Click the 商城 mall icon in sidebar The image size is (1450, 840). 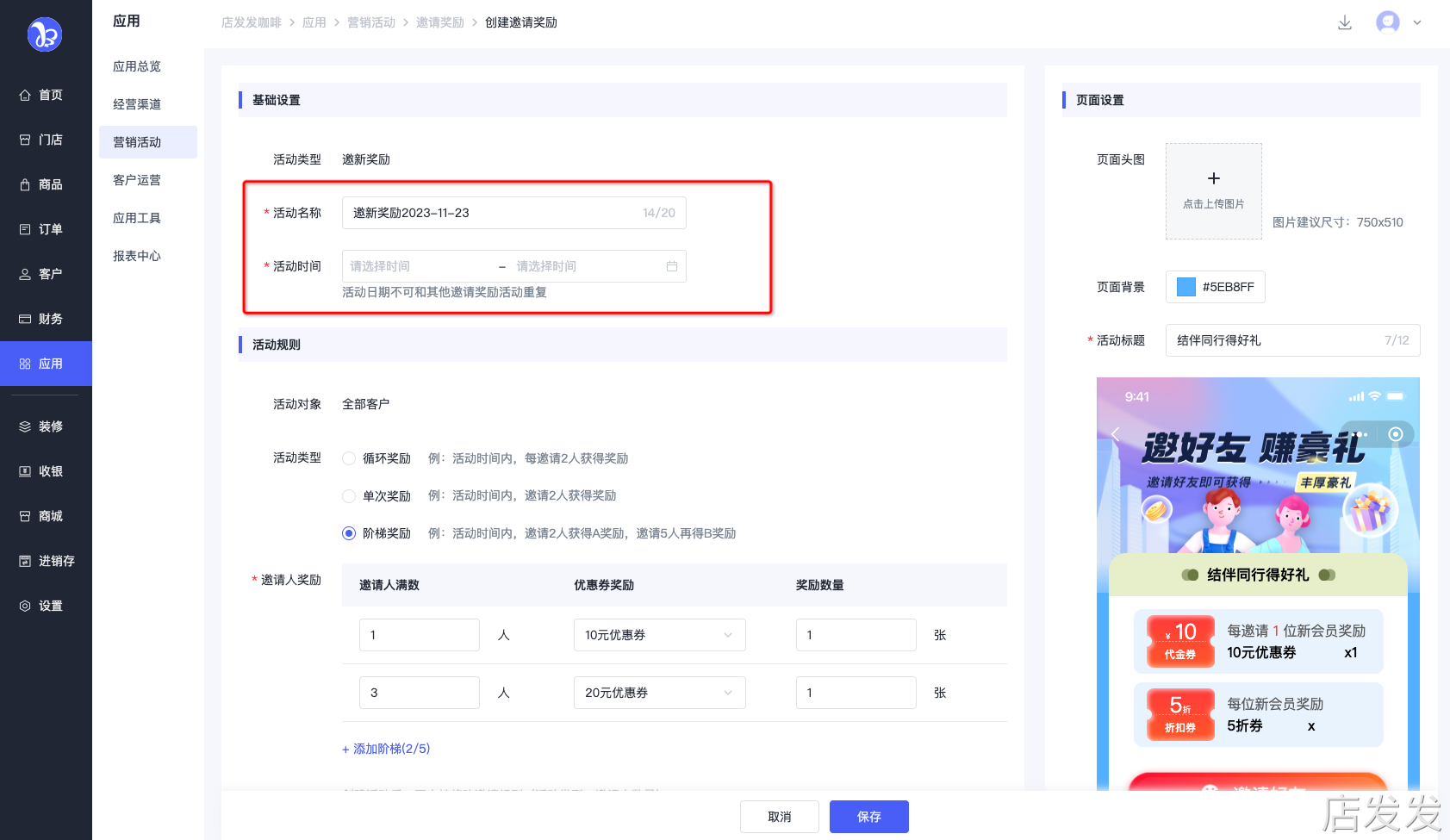point(25,517)
